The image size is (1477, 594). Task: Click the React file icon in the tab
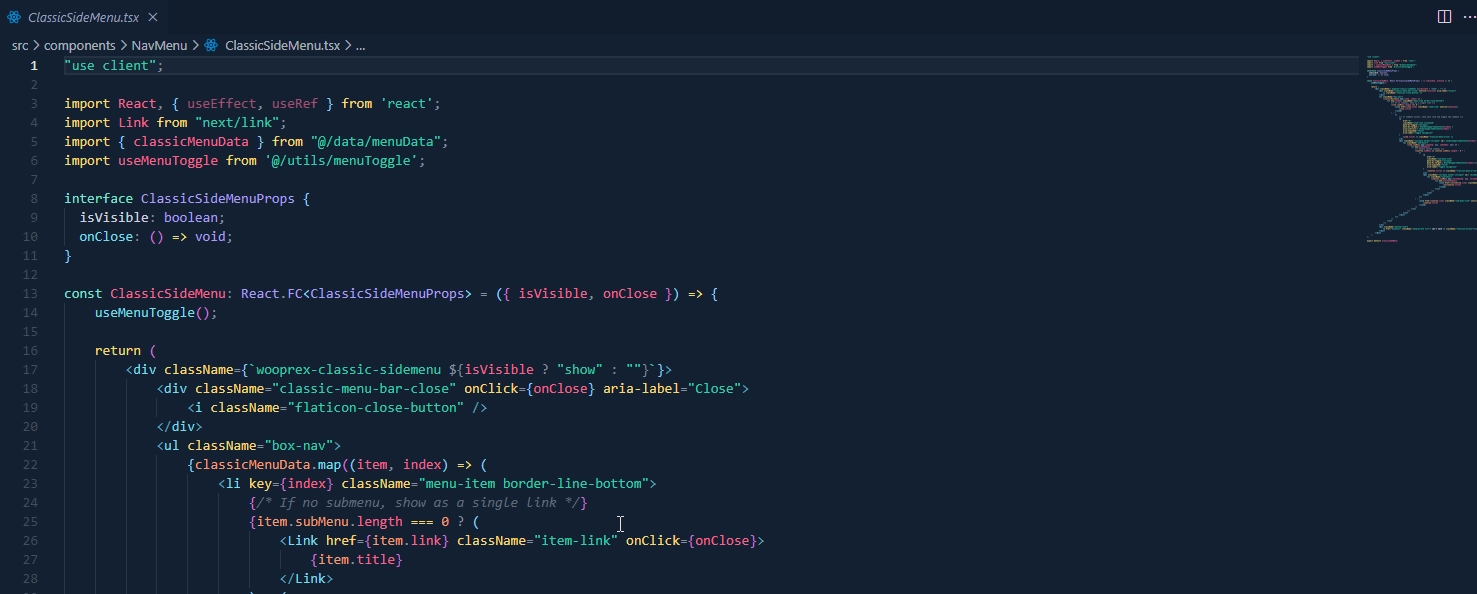click(x=14, y=17)
